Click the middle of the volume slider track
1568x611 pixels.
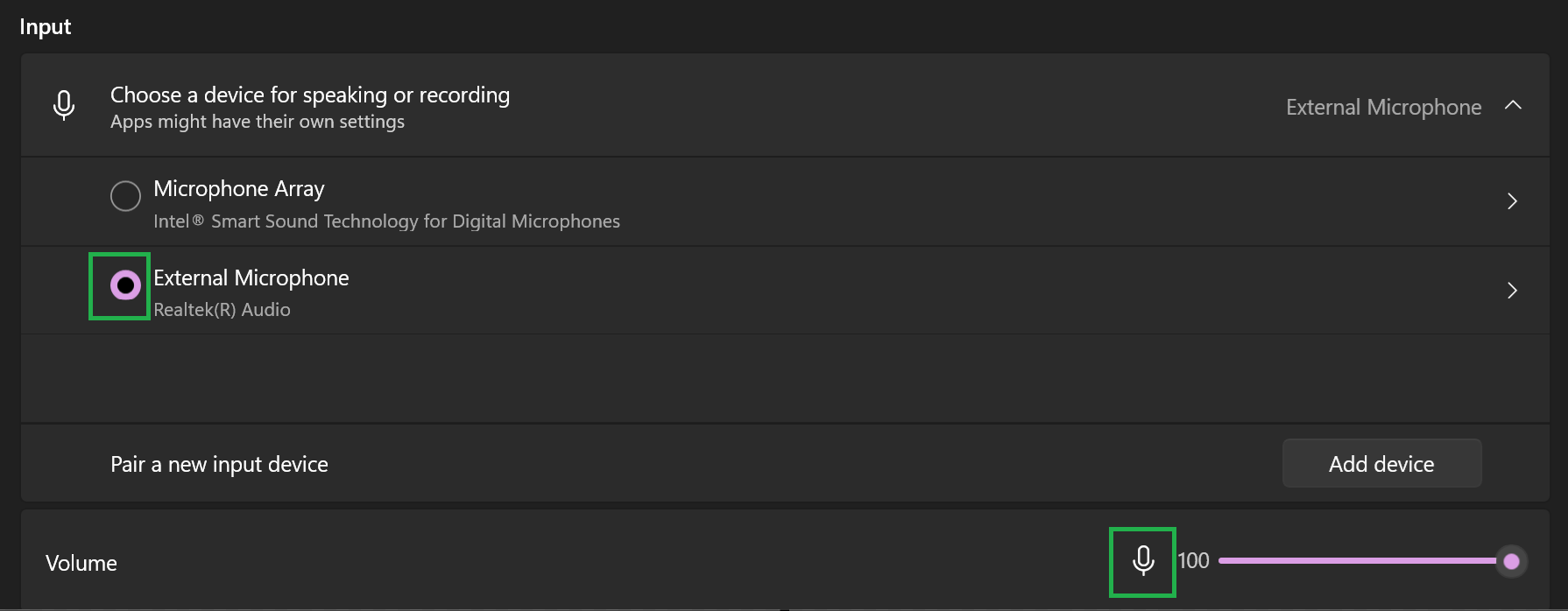pos(1358,561)
